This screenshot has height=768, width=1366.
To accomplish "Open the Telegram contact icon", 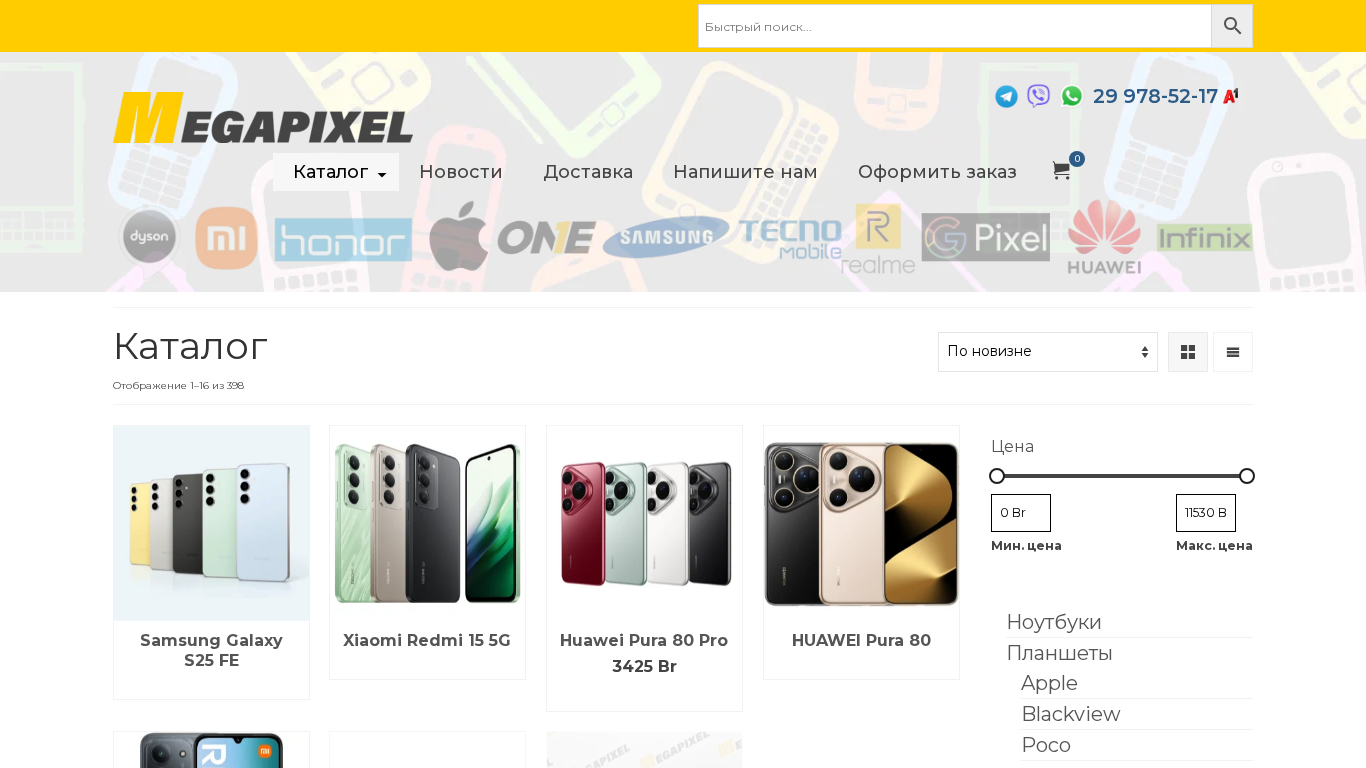I will 1006,96.
